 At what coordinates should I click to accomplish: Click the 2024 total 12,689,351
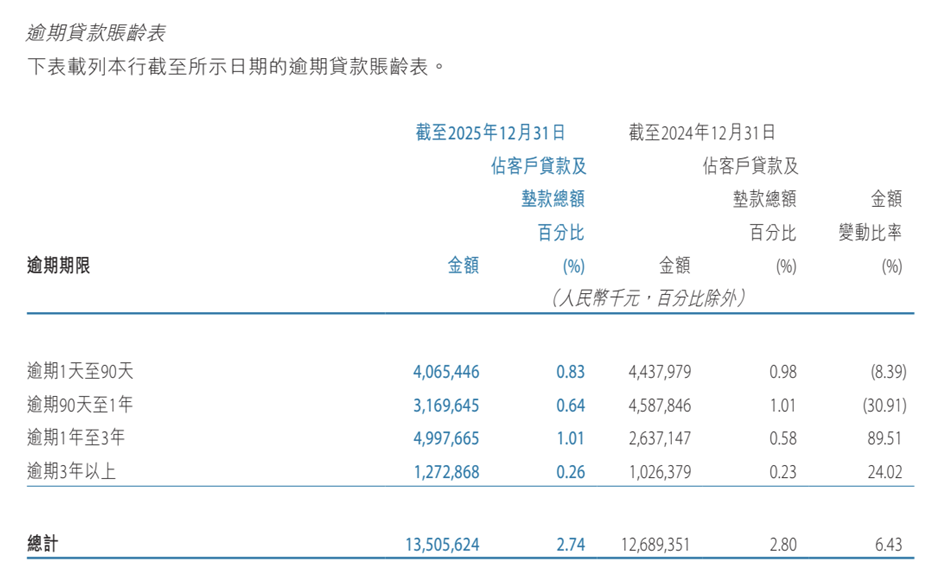[663, 546]
